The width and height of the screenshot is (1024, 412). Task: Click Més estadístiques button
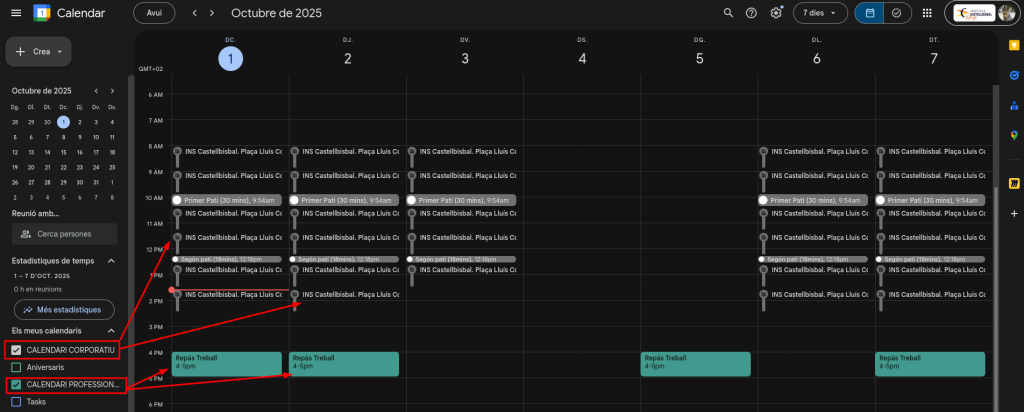click(62, 309)
